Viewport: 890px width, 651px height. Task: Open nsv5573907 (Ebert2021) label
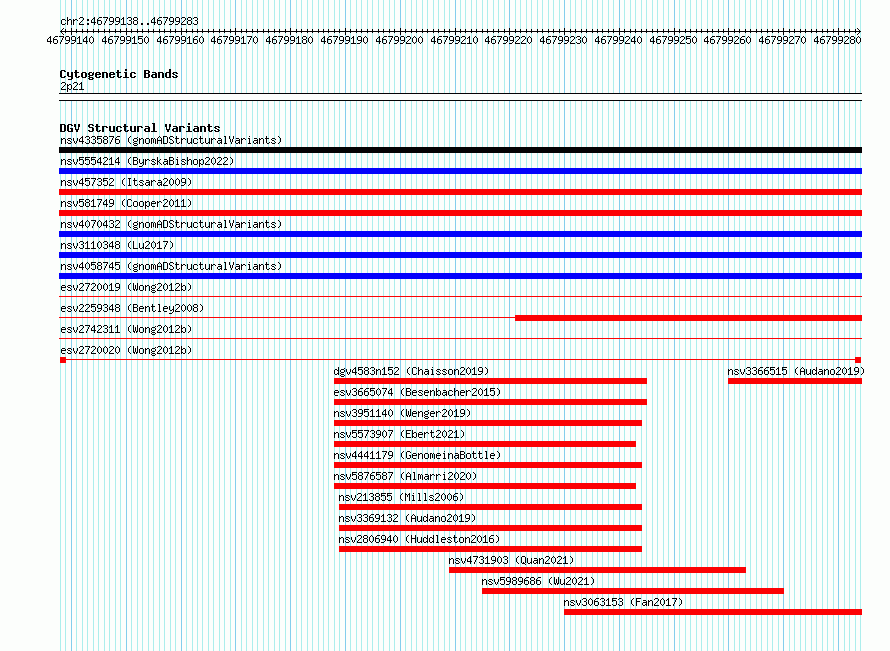(x=399, y=434)
